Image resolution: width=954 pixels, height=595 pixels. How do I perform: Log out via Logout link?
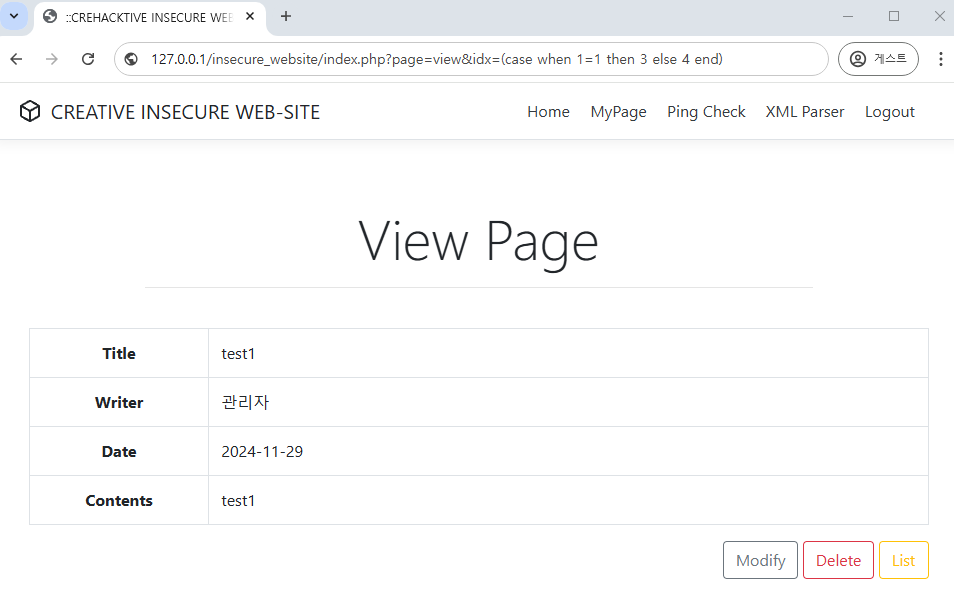tap(890, 112)
